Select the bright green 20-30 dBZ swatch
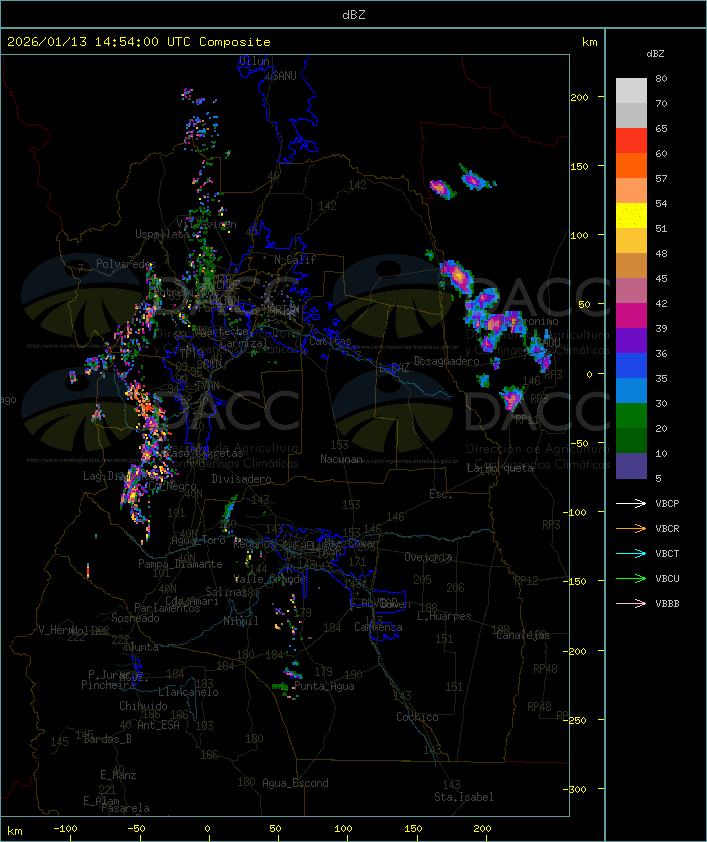 coord(631,416)
